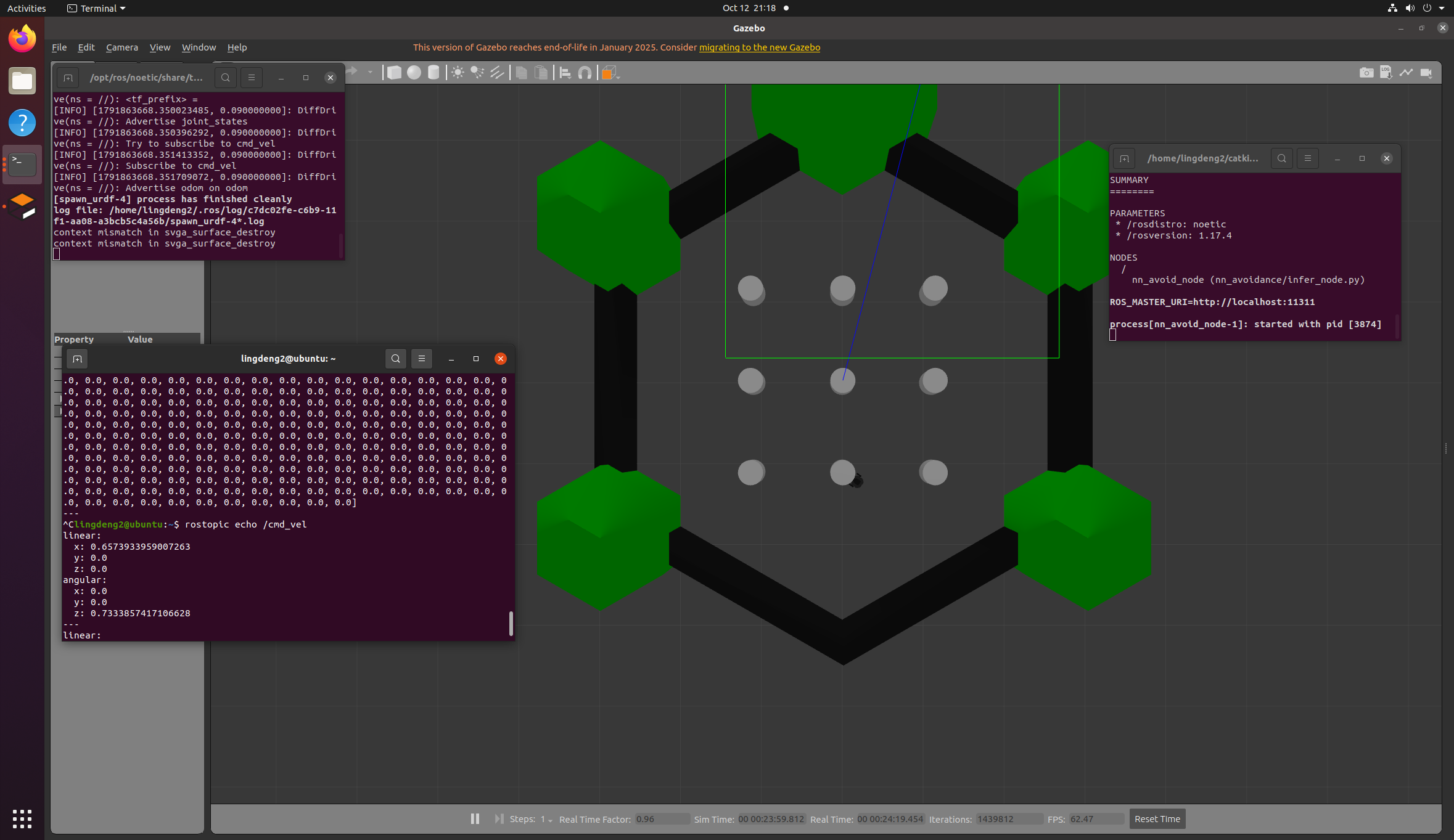Open the Camera menu
This screenshot has width=1454, height=840.
point(122,47)
